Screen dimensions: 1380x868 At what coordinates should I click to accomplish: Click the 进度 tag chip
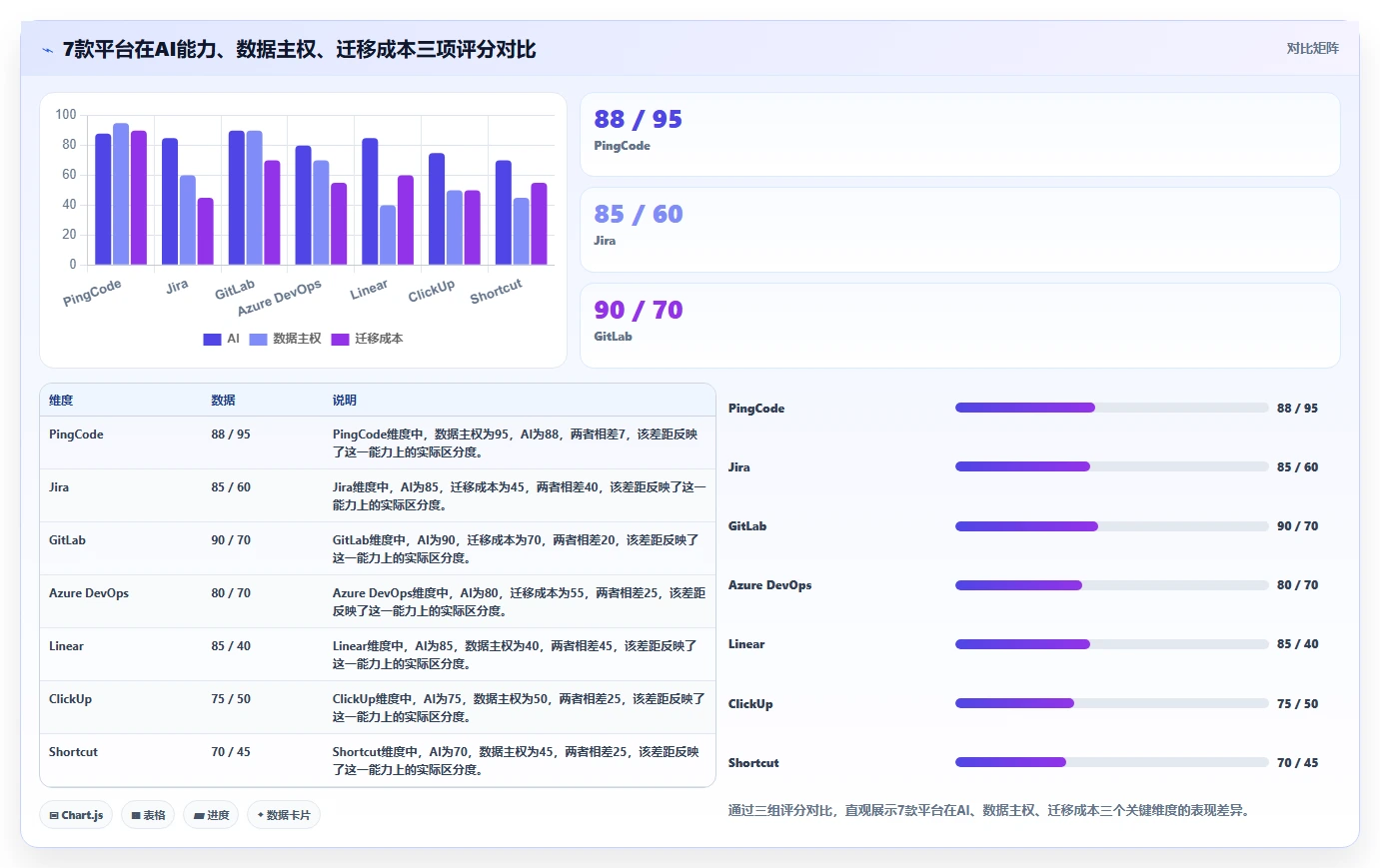(211, 815)
